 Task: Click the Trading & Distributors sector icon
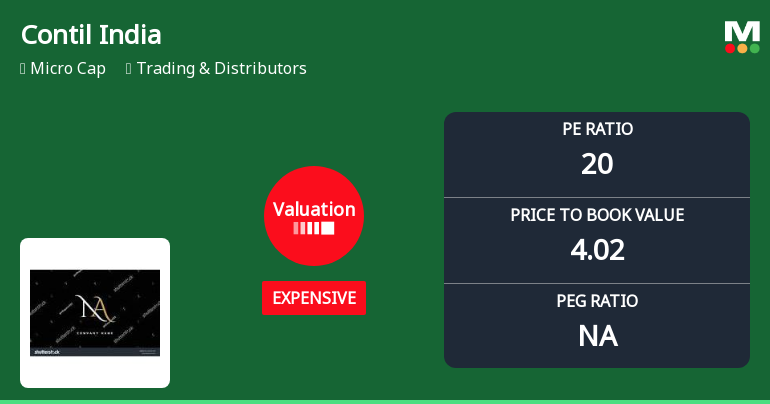point(129,69)
